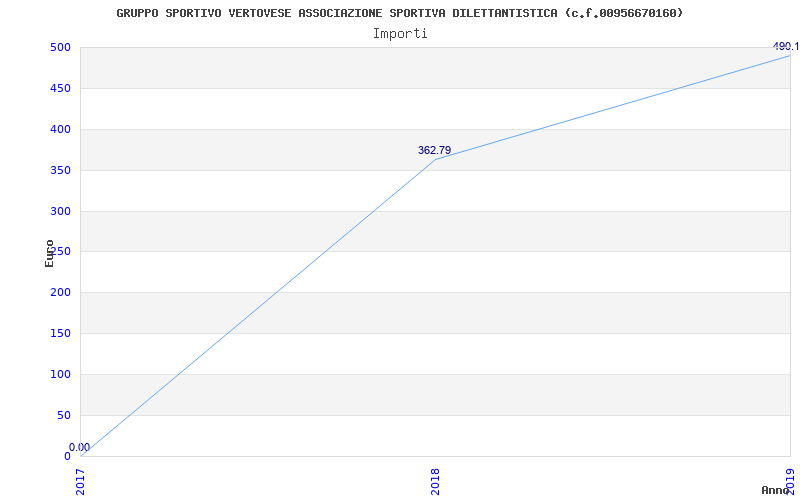Click the 50 y-axis tick label
The height and width of the screenshot is (500, 800).
63,415
